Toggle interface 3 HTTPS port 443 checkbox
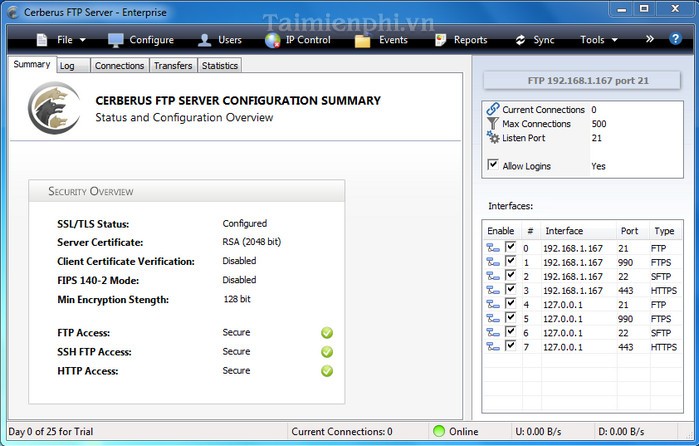 point(510,289)
